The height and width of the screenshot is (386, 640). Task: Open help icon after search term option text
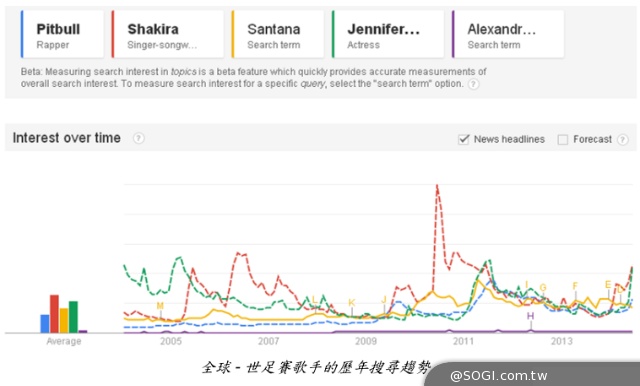[x=473, y=84]
